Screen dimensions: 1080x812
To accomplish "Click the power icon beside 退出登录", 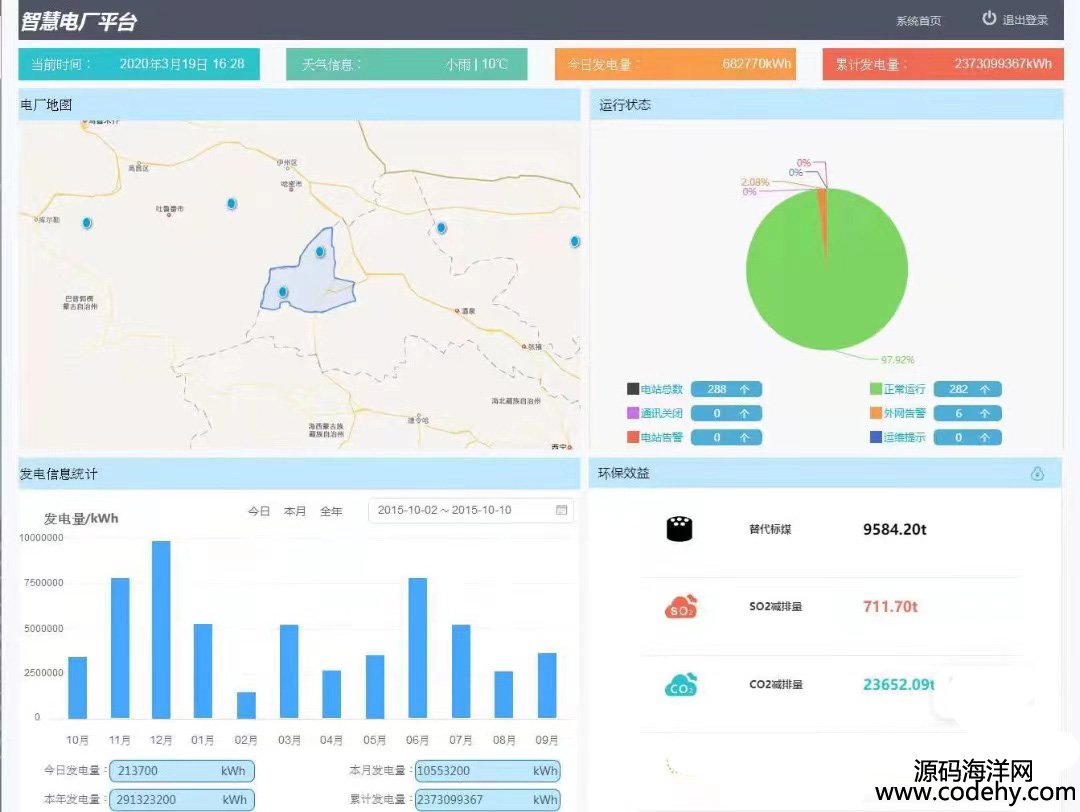I will click(x=988, y=19).
